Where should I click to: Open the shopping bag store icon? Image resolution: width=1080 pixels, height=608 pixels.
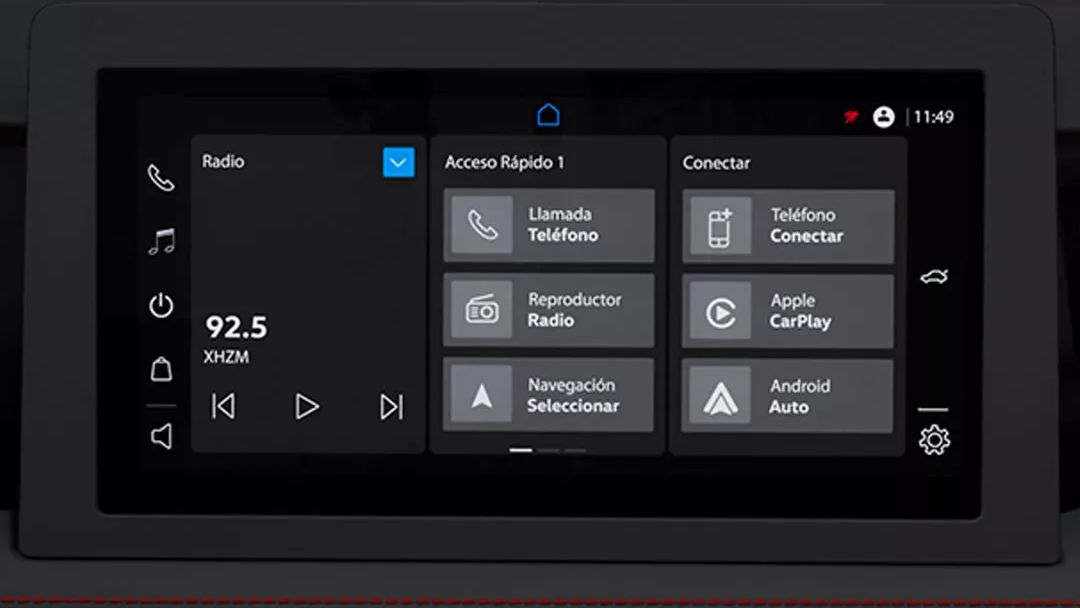click(x=161, y=369)
